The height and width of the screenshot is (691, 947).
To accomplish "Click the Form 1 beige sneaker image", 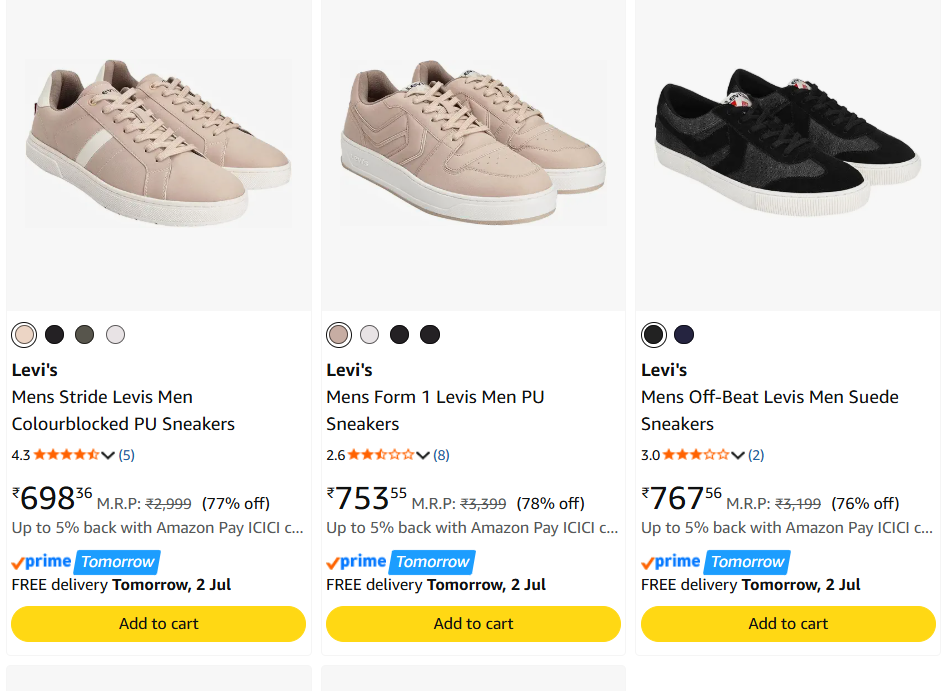I will [x=474, y=143].
